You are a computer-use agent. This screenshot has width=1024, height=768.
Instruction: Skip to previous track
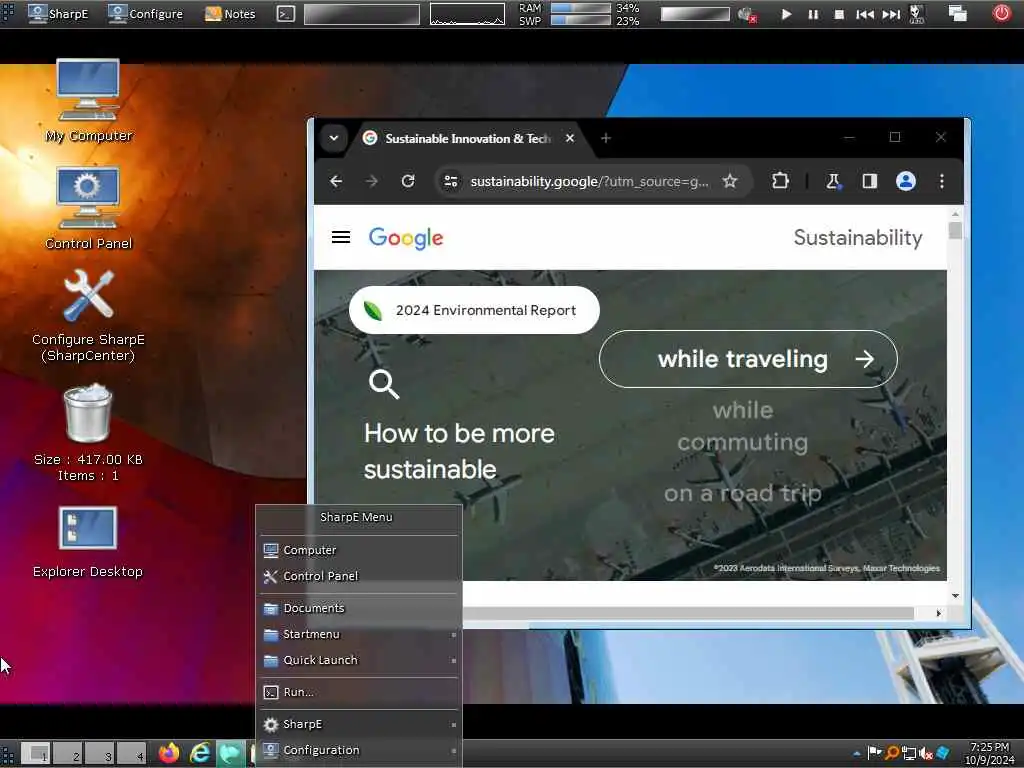tap(865, 14)
